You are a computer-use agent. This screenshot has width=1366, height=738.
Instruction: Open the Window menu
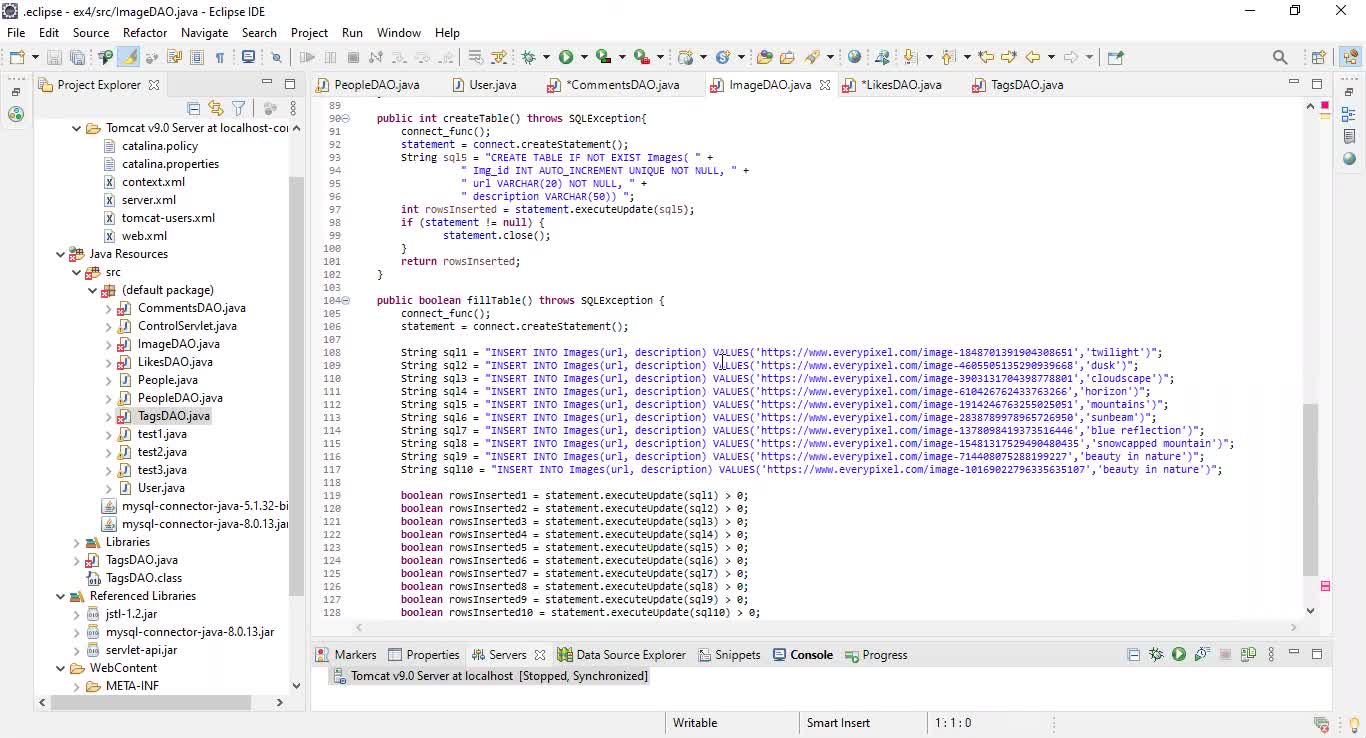[398, 32]
